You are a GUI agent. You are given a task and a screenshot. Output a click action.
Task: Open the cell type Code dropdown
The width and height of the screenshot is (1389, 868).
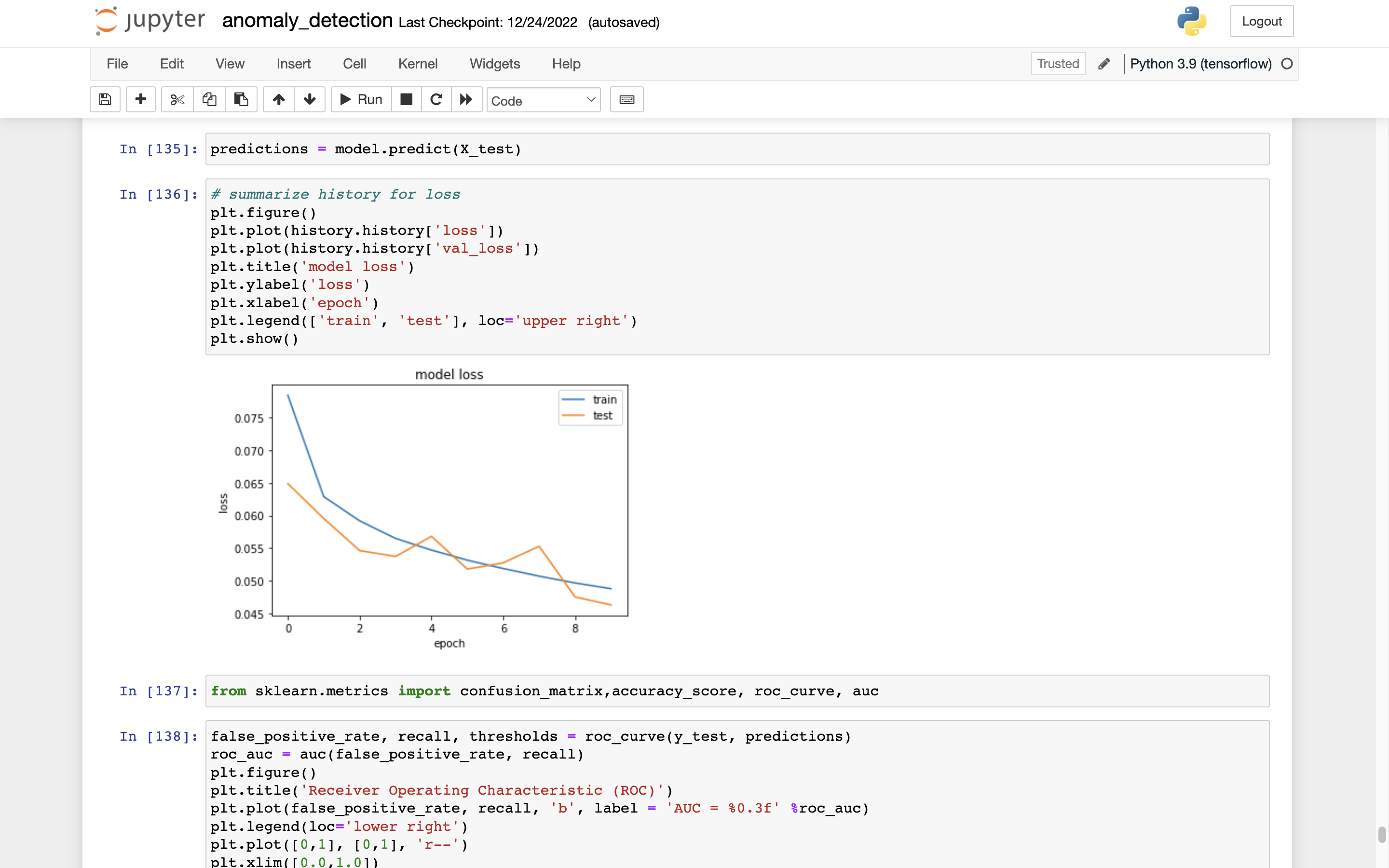tap(543, 100)
